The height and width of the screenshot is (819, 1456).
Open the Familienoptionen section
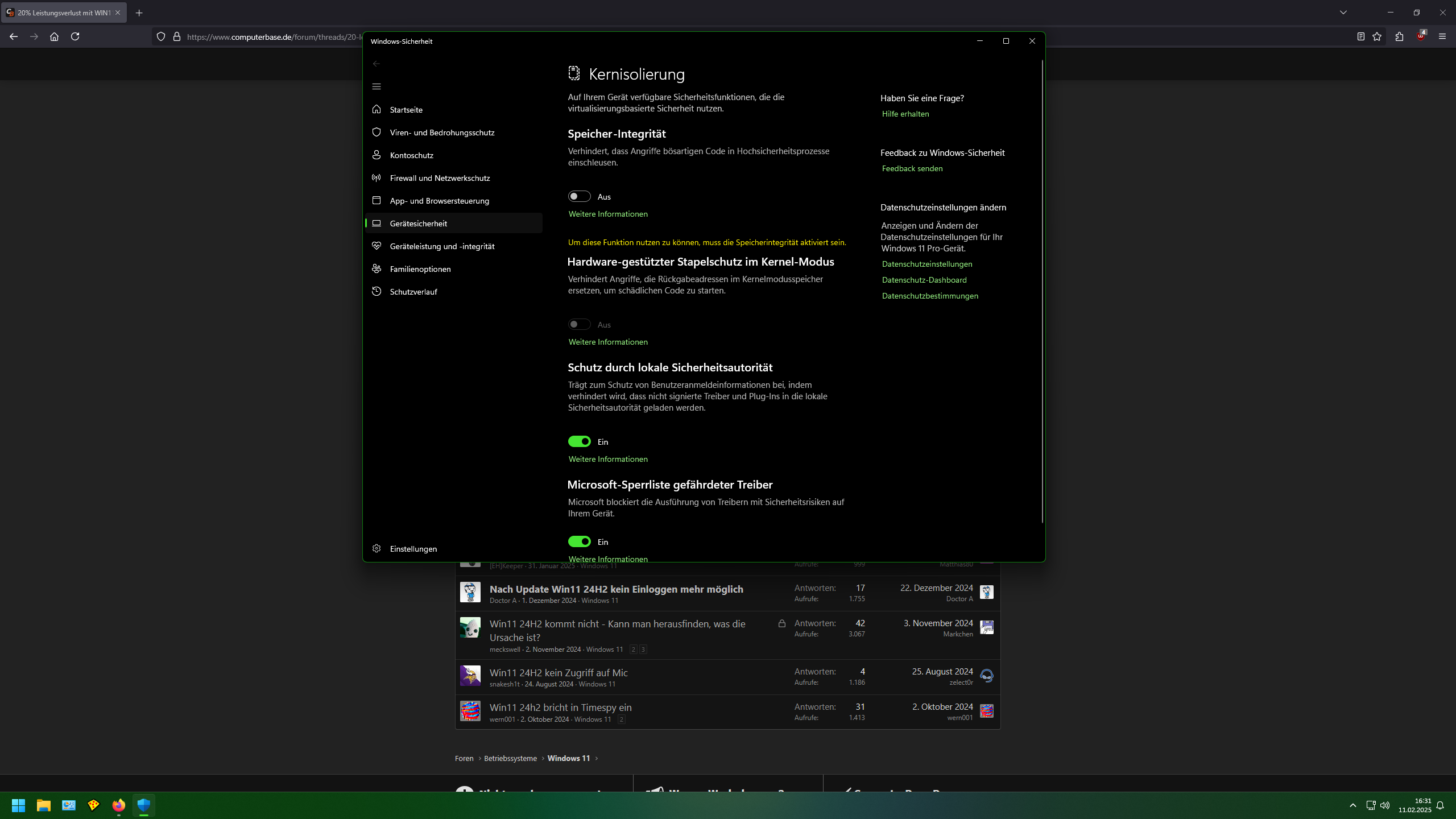[x=419, y=268]
